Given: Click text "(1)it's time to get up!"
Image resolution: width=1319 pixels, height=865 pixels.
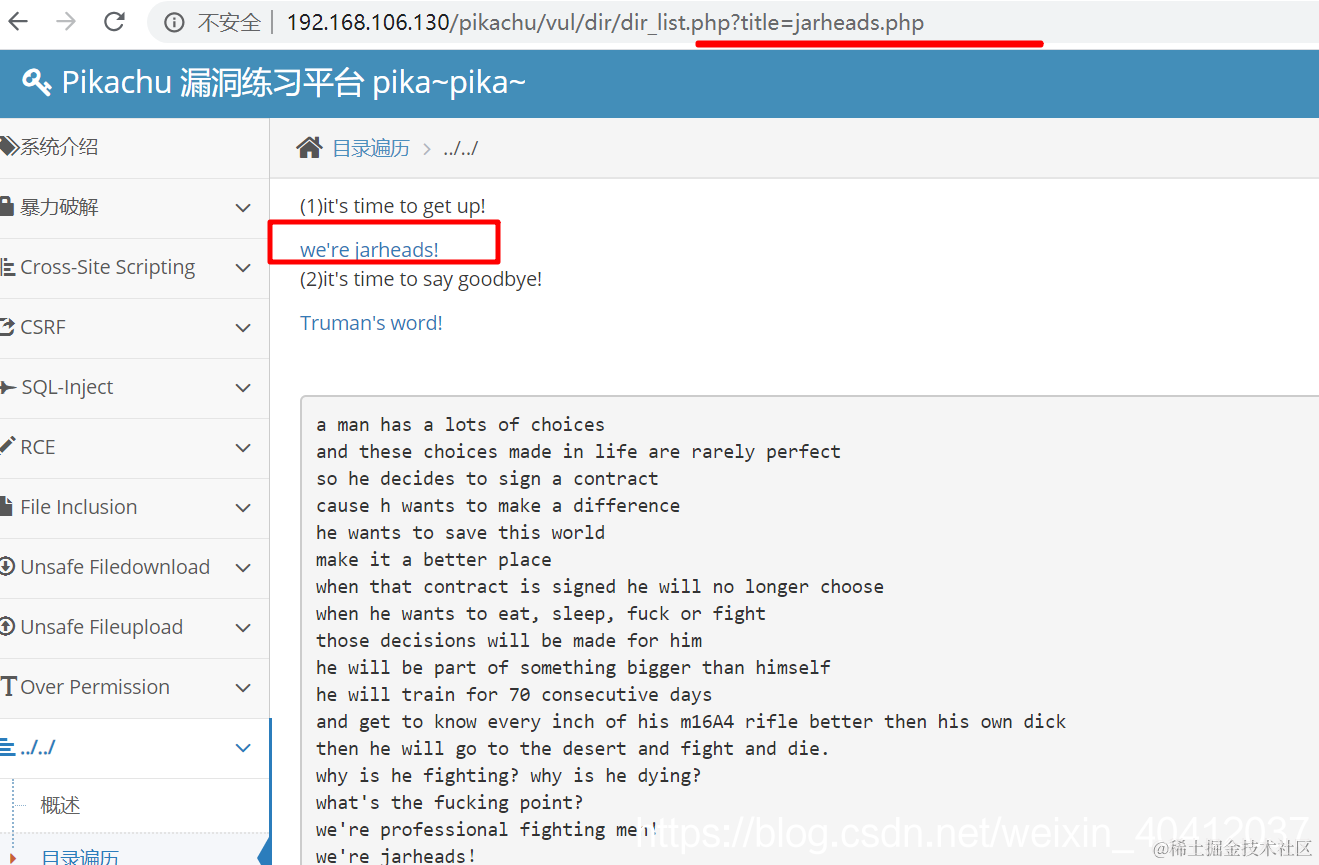Looking at the screenshot, I should pos(393,206).
